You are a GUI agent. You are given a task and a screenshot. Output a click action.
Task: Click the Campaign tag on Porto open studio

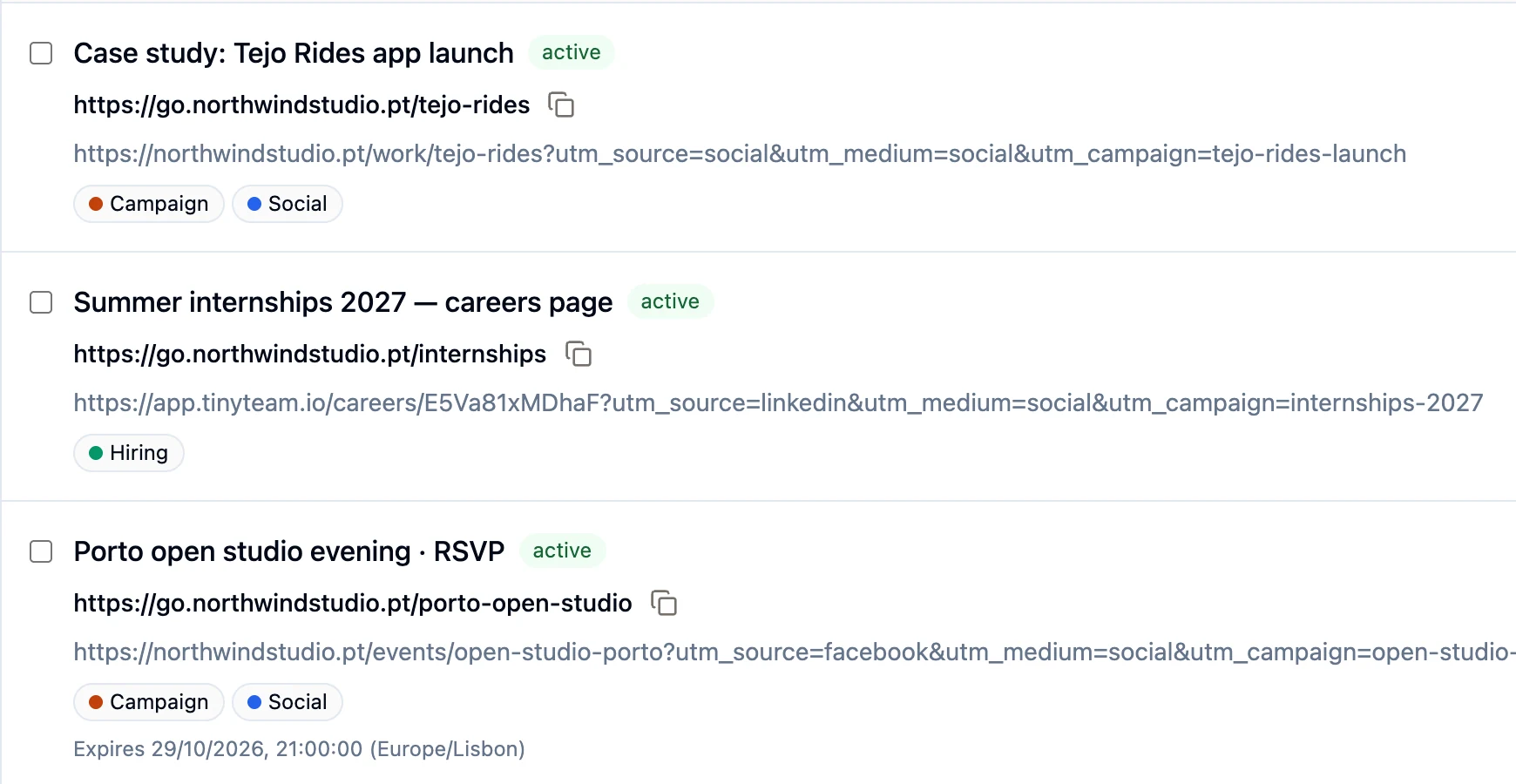pos(149,702)
